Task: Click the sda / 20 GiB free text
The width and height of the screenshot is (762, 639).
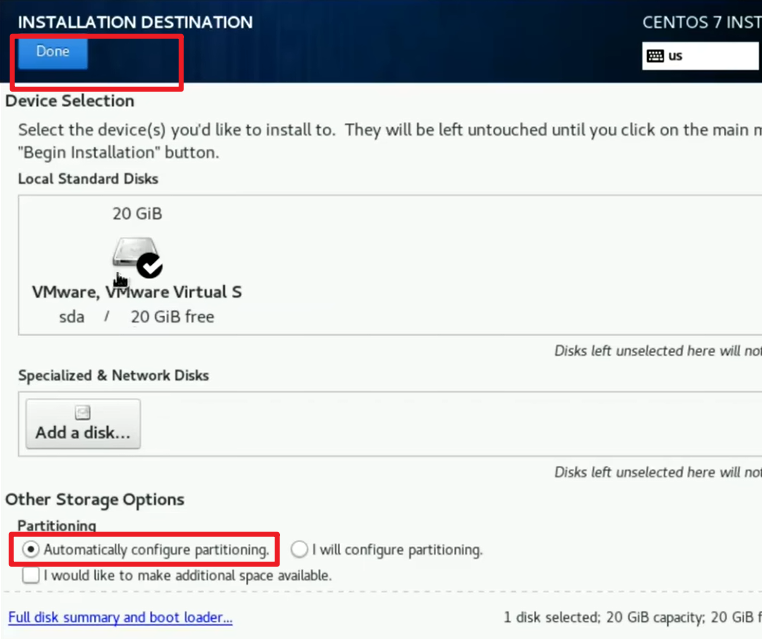Action: (x=137, y=317)
